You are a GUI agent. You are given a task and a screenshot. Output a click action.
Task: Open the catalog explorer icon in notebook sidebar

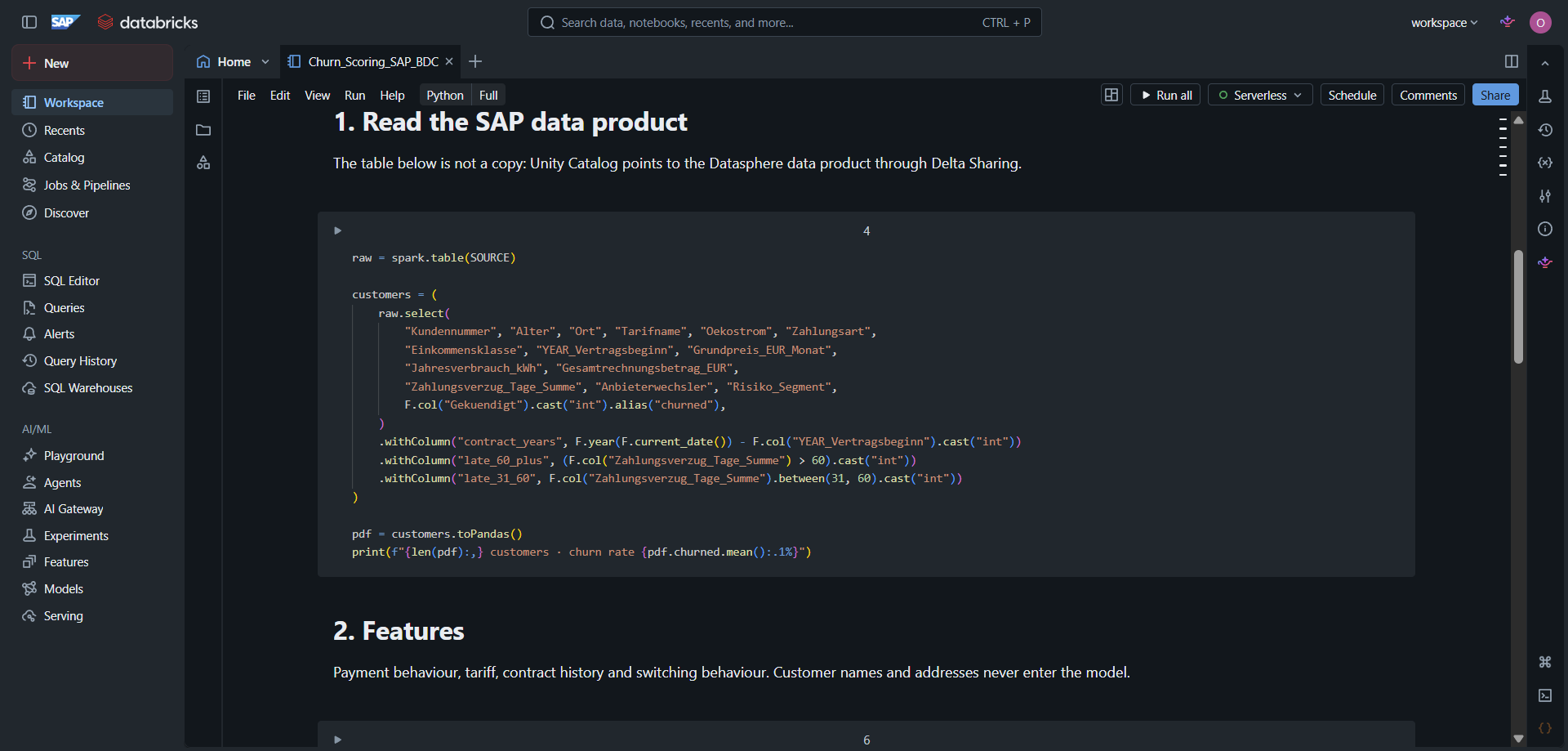coord(203,163)
